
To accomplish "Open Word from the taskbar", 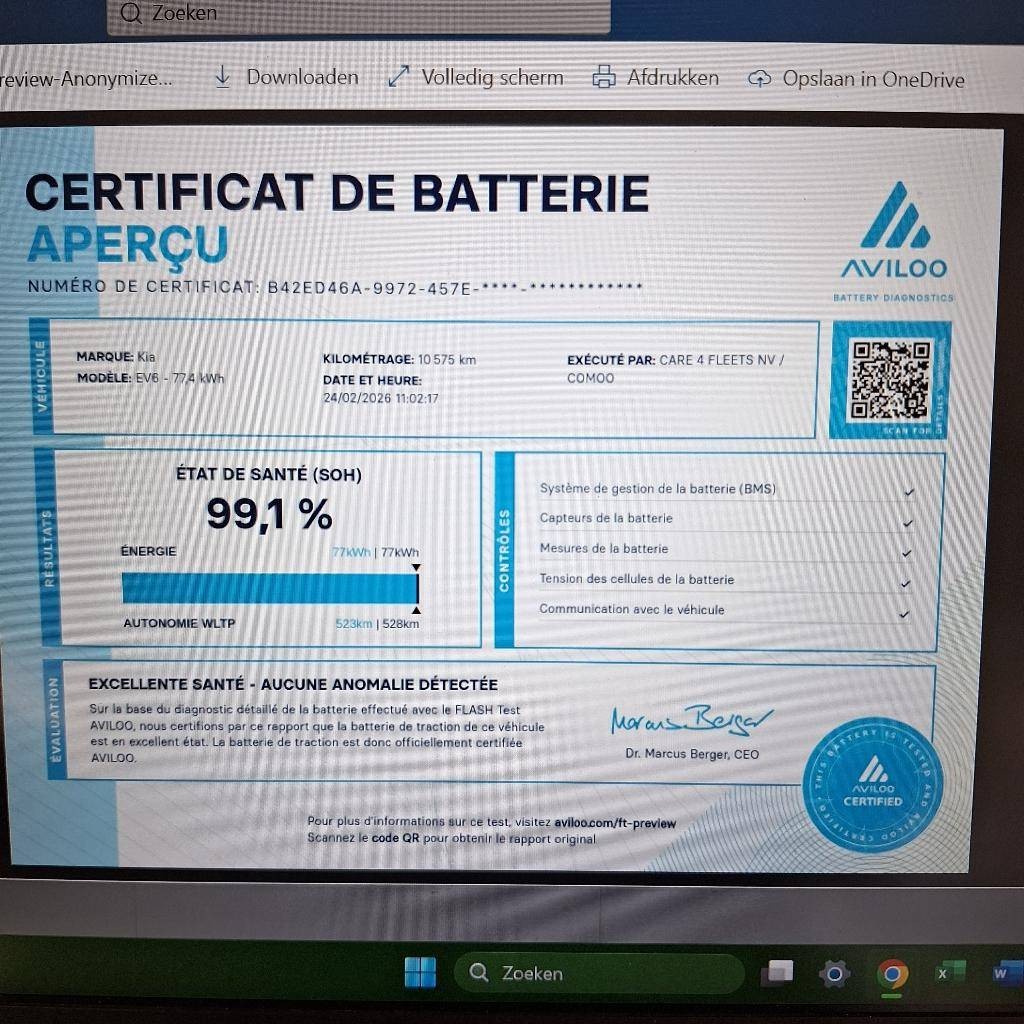I will (1000, 973).
